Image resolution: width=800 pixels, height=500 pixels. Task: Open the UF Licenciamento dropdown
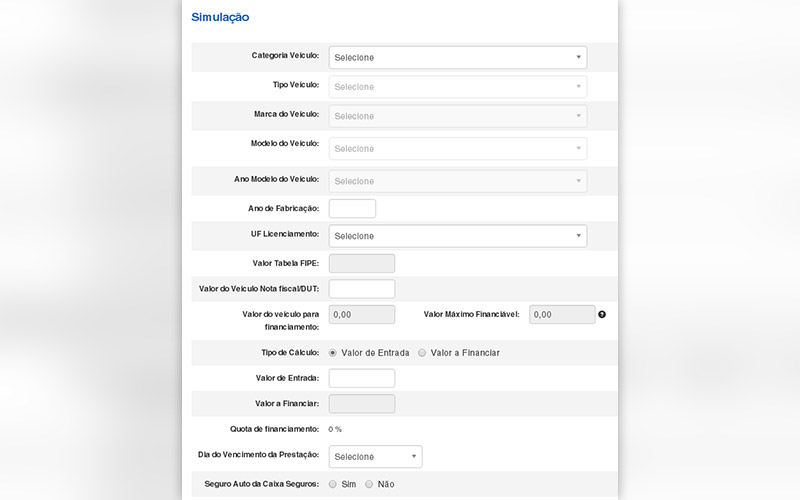pos(457,236)
